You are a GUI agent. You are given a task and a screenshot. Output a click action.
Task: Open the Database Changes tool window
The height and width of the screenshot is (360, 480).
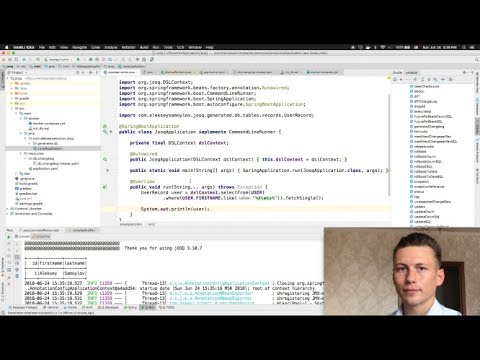tap(23, 307)
